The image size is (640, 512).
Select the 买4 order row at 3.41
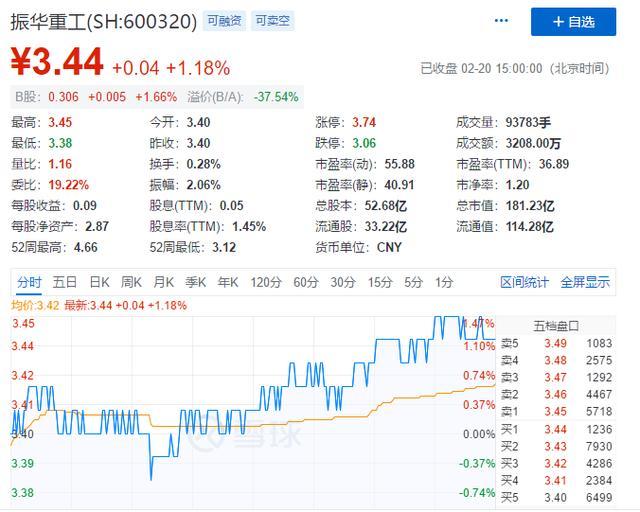tap(556, 481)
